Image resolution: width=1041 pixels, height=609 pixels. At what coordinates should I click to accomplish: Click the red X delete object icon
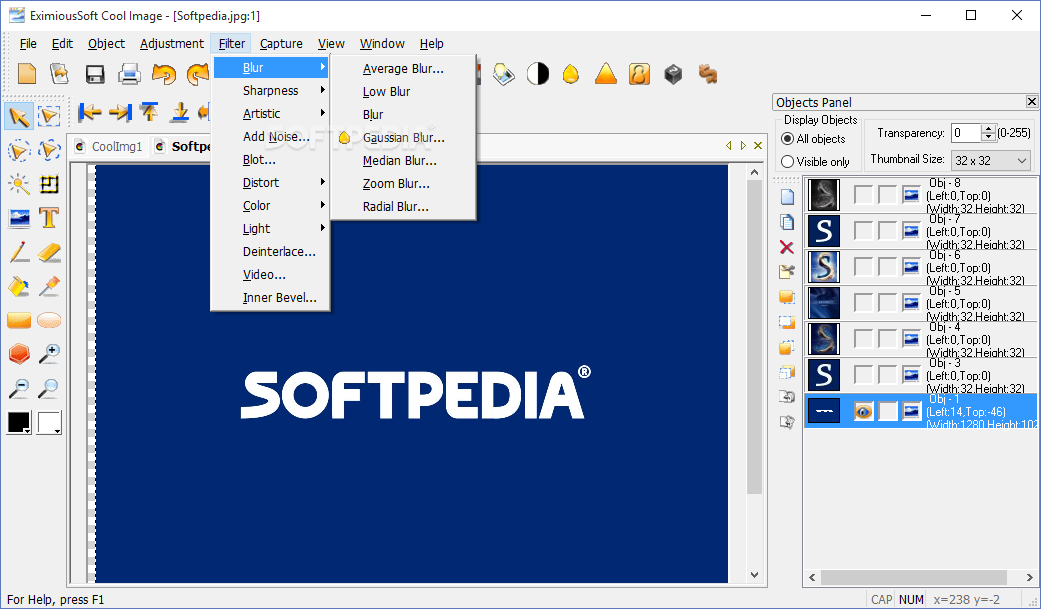[x=787, y=248]
